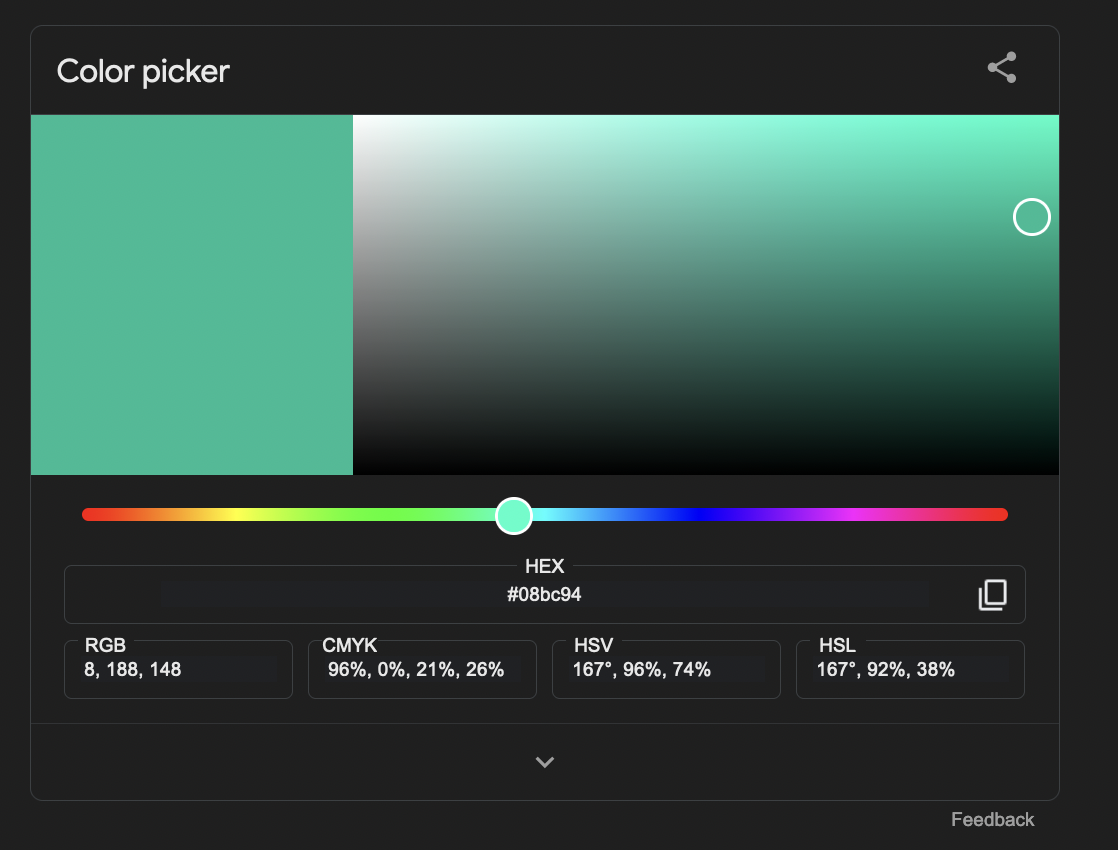Click the round hue slider handle
The image size is (1118, 850).
coord(514,515)
